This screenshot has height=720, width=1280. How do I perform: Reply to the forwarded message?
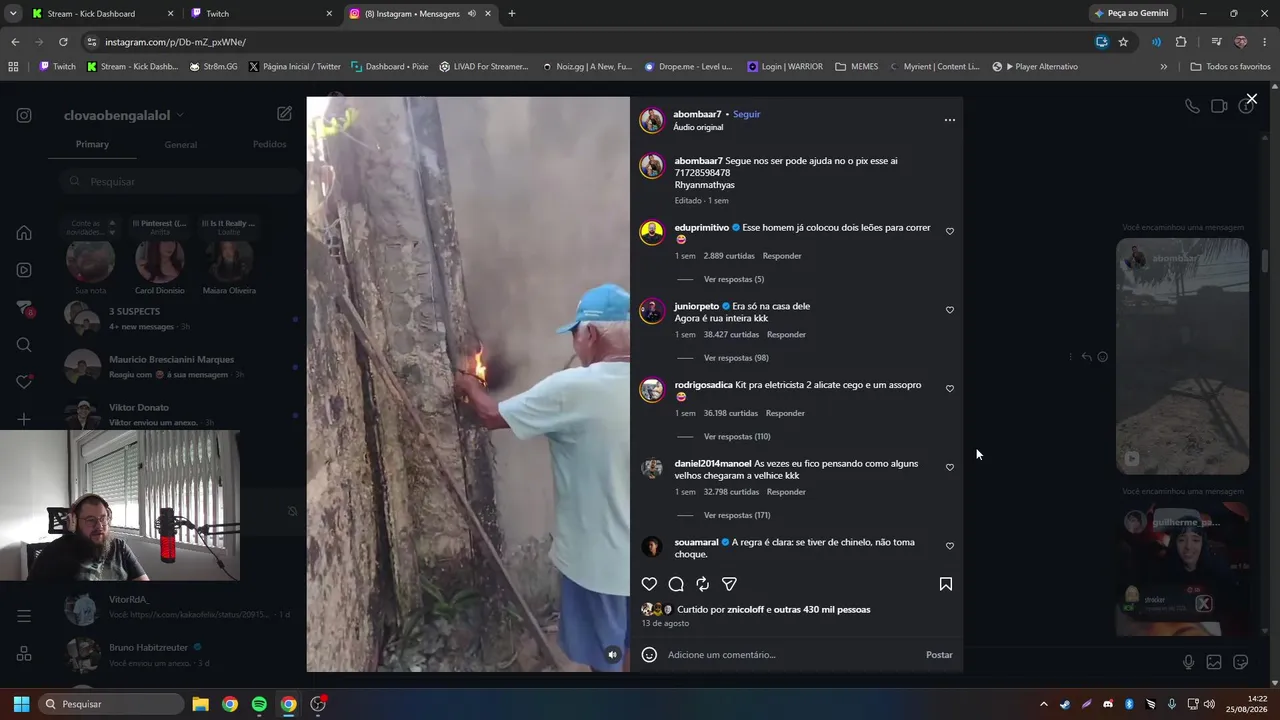(x=1087, y=357)
